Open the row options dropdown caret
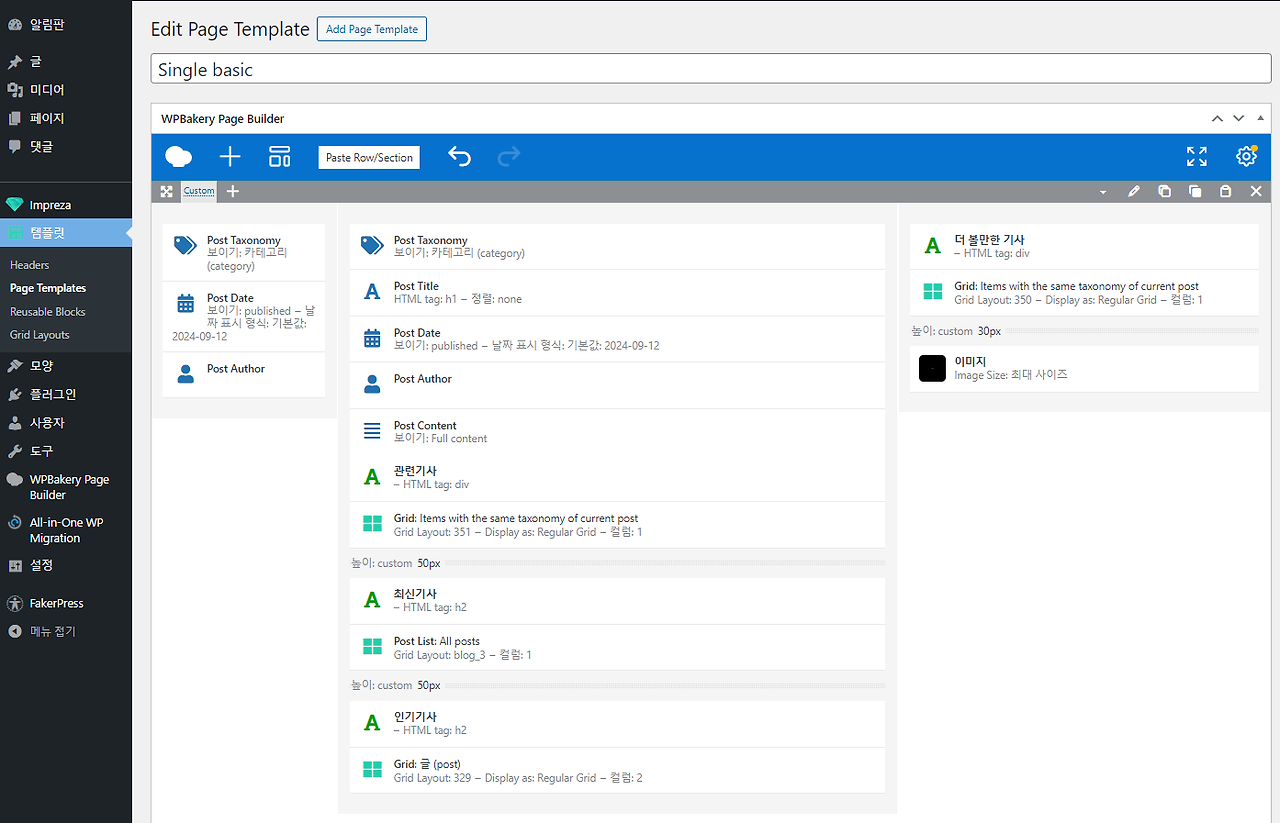Screen dimensions: 1280x823 pyautogui.click(x=1103, y=191)
